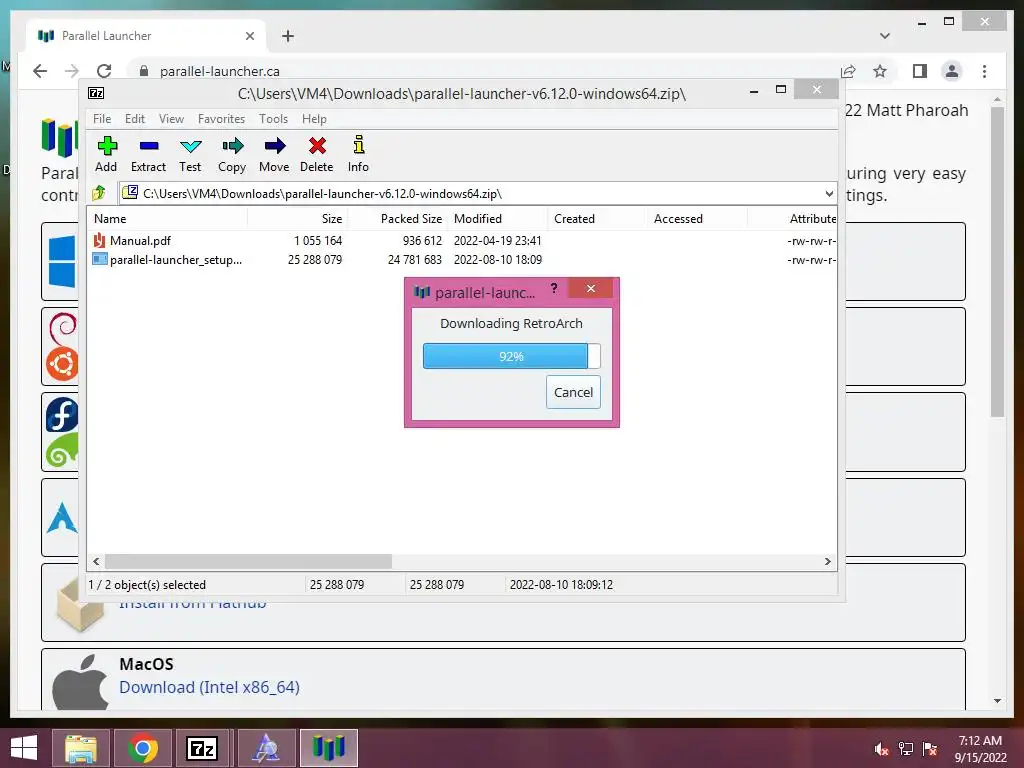
Task: Close the Parallel Launcher browser tab
Action: click(249, 36)
